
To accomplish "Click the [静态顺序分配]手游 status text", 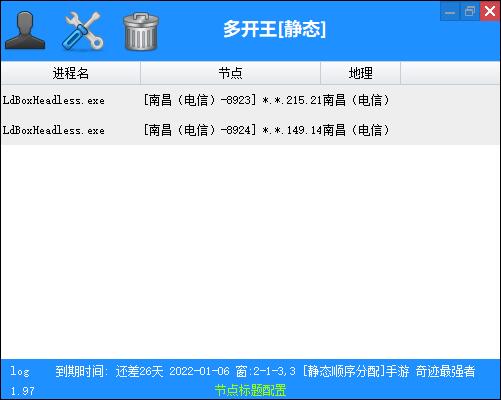I will 356,371.
